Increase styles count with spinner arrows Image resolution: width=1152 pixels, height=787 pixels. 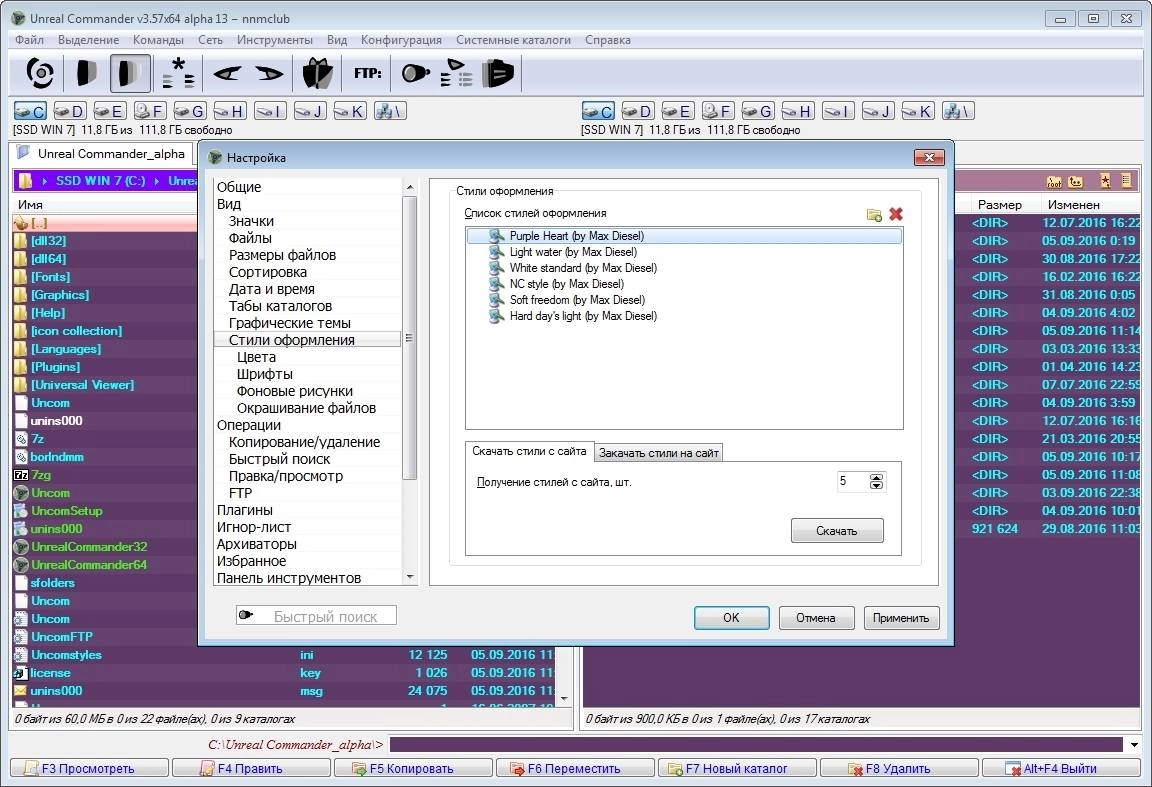pos(876,478)
